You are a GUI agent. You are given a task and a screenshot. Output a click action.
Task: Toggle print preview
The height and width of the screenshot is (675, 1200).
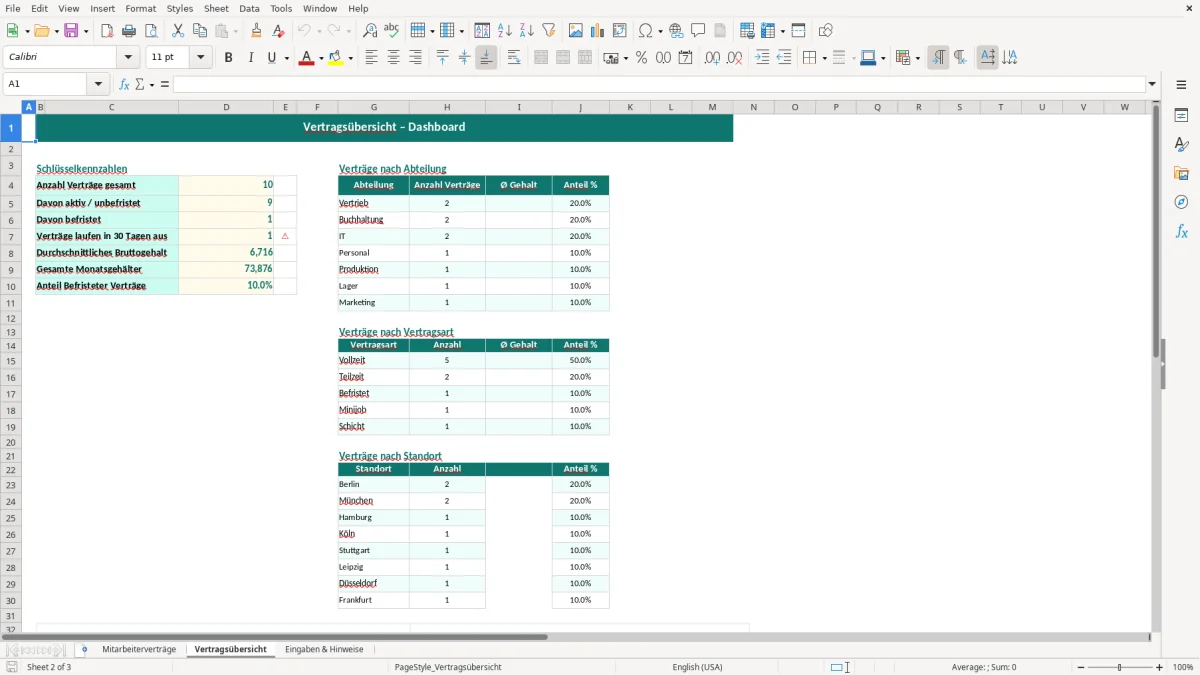[151, 31]
